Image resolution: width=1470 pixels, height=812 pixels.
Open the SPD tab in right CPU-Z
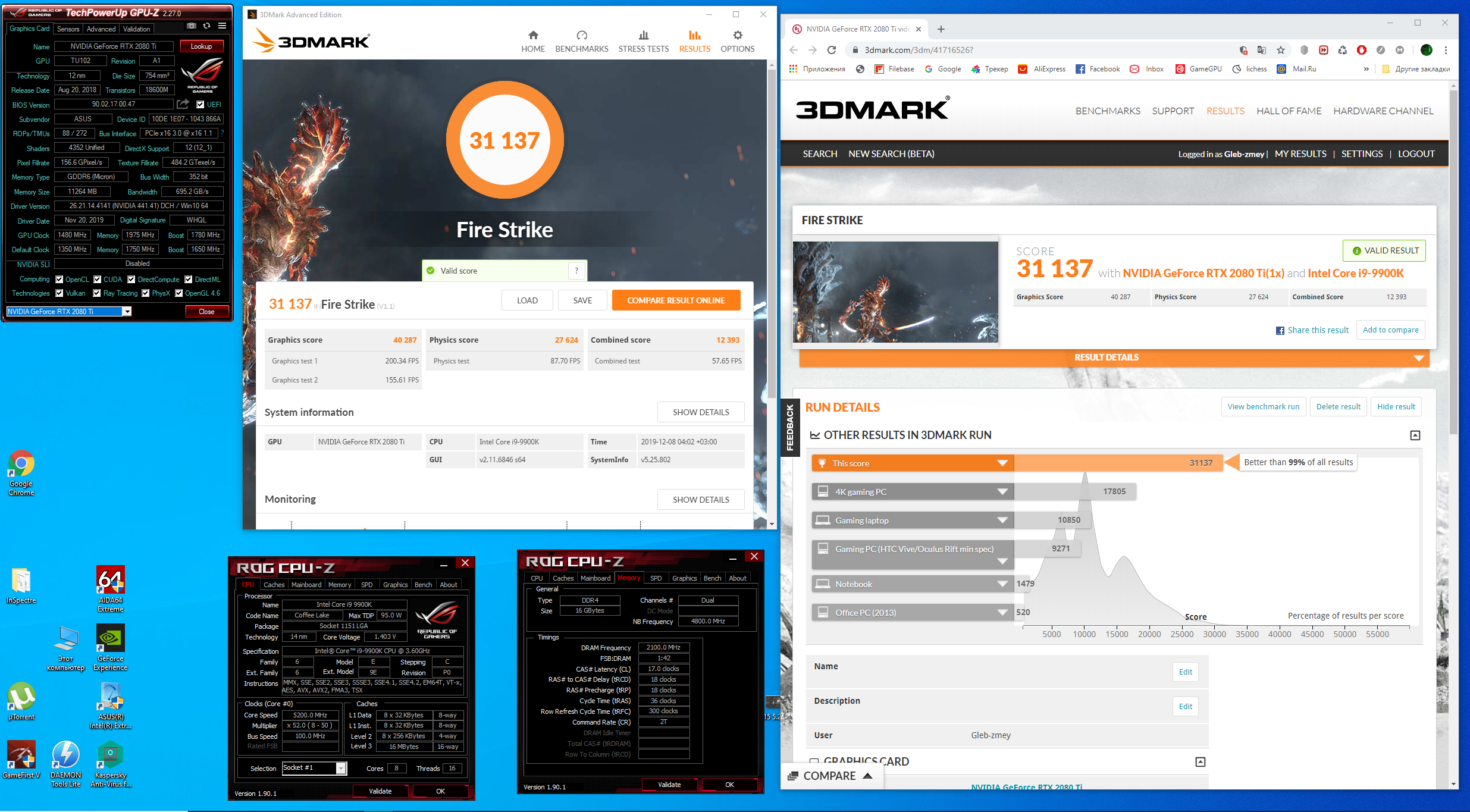tap(656, 578)
